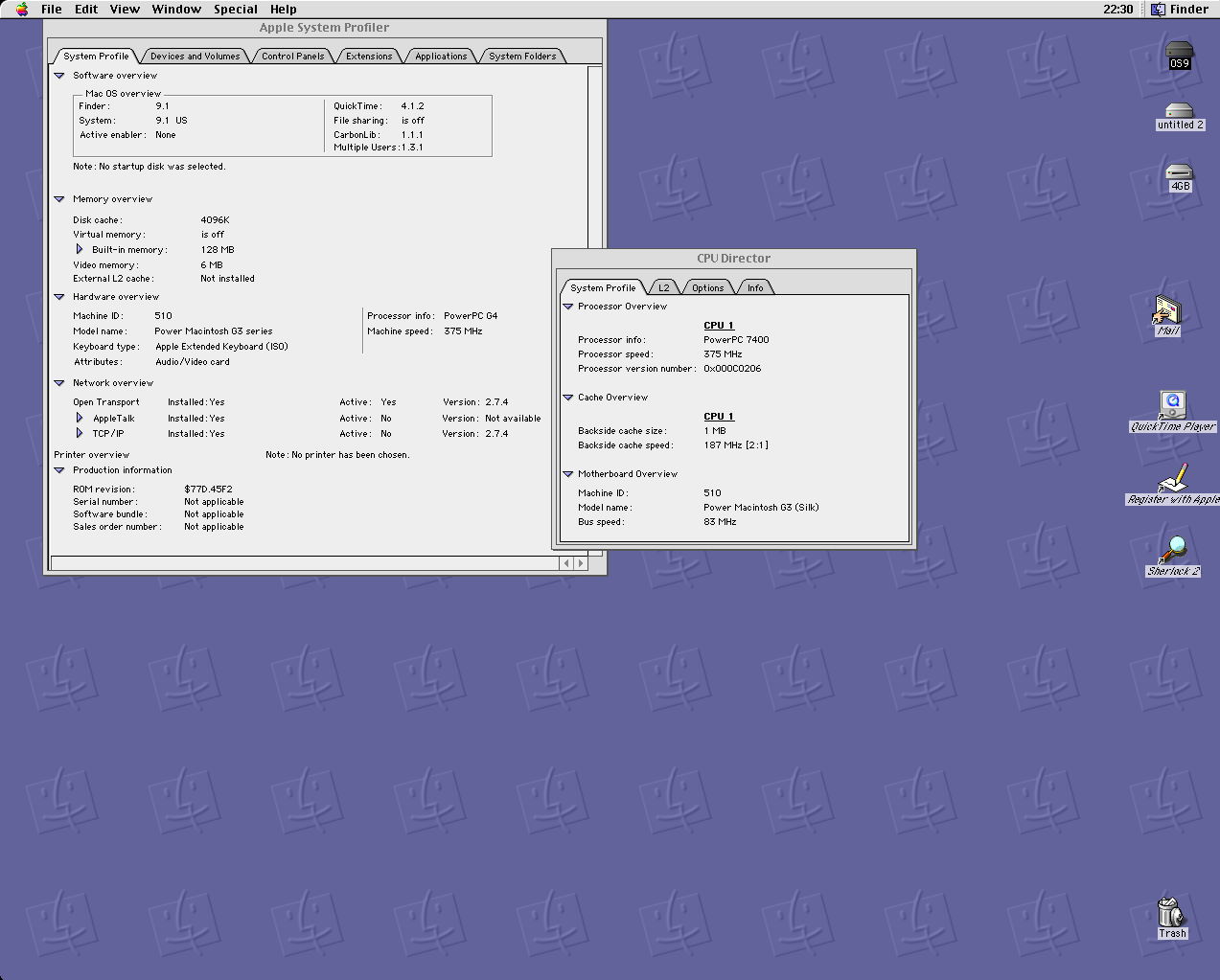1220x980 pixels.
Task: Switch to the Applications tab
Action: [441, 57]
